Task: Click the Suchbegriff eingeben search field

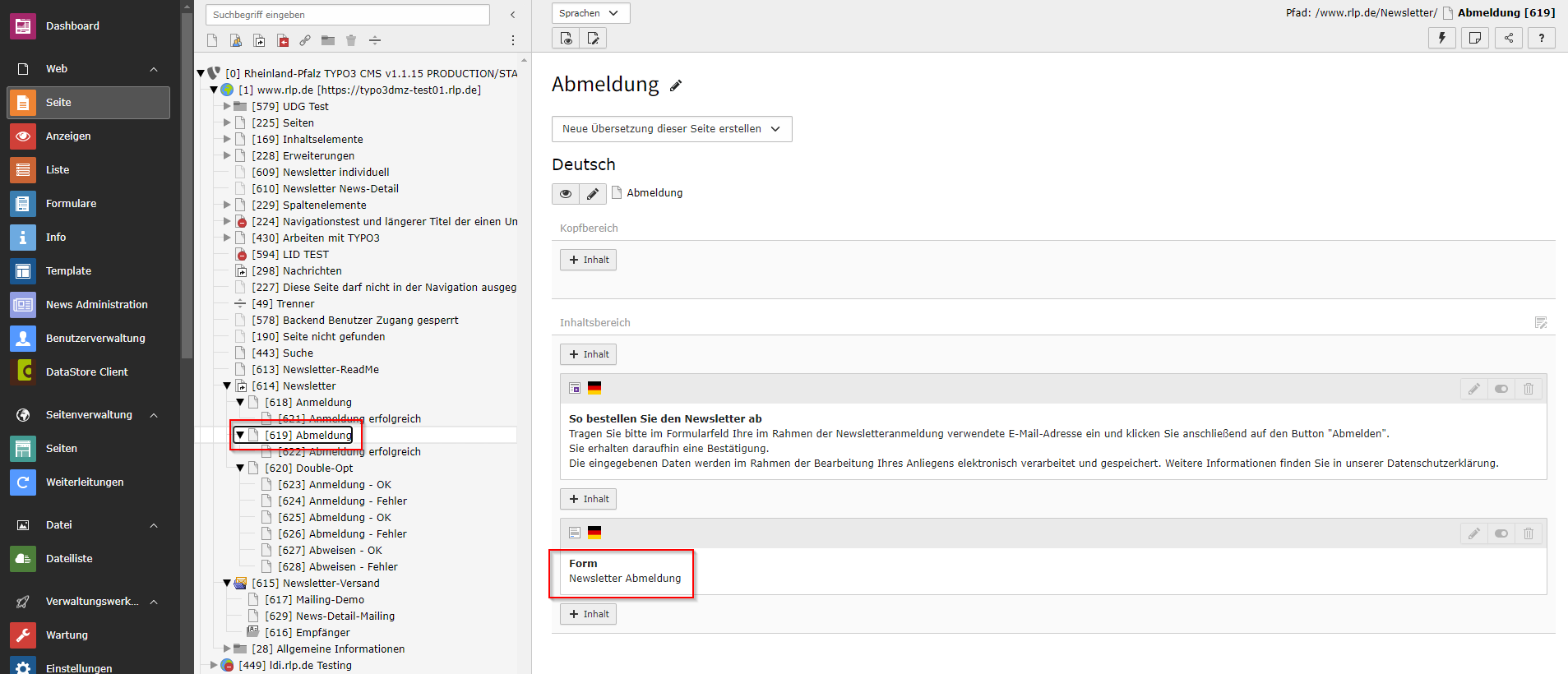Action: point(347,15)
